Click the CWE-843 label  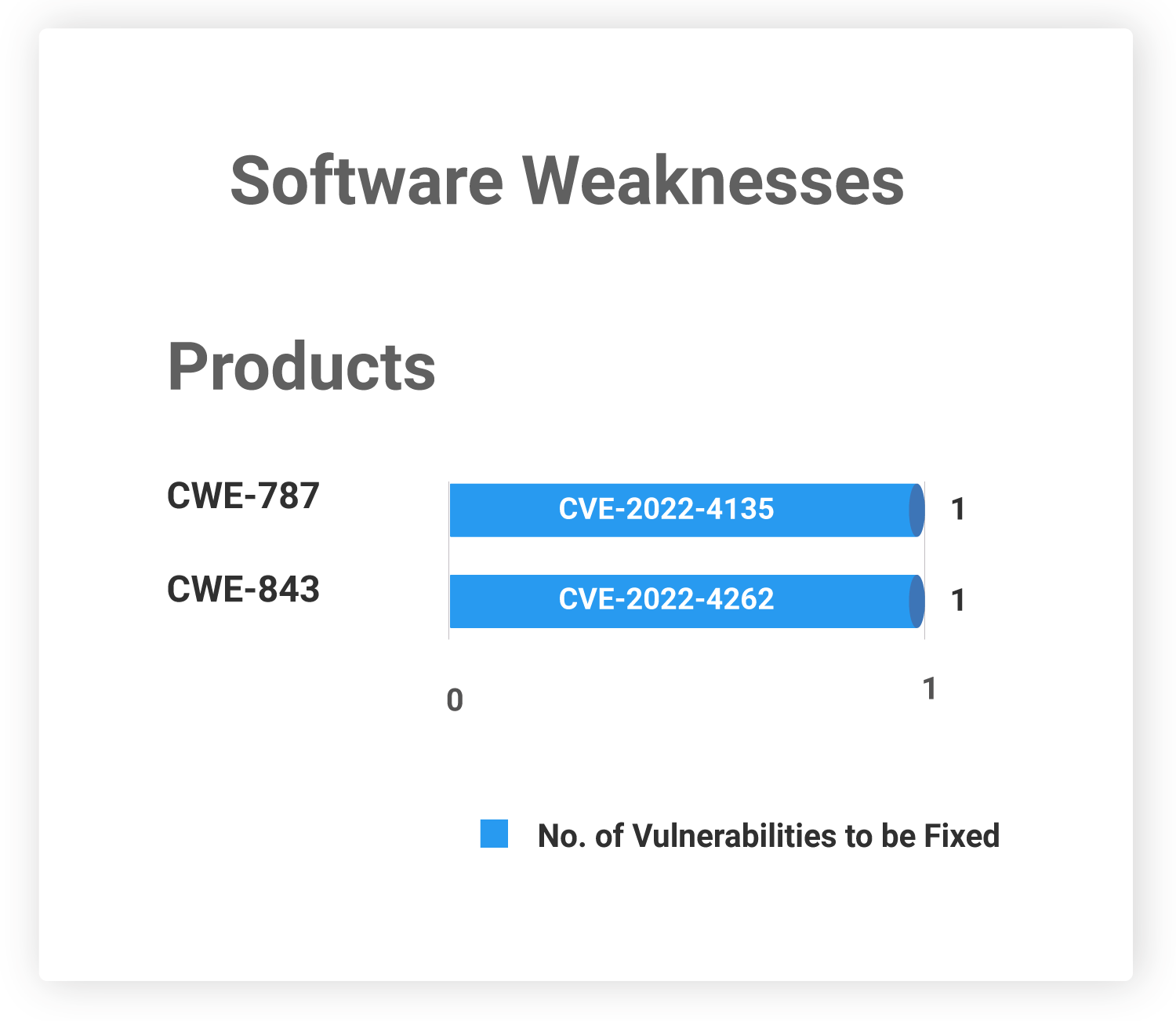coord(243,590)
